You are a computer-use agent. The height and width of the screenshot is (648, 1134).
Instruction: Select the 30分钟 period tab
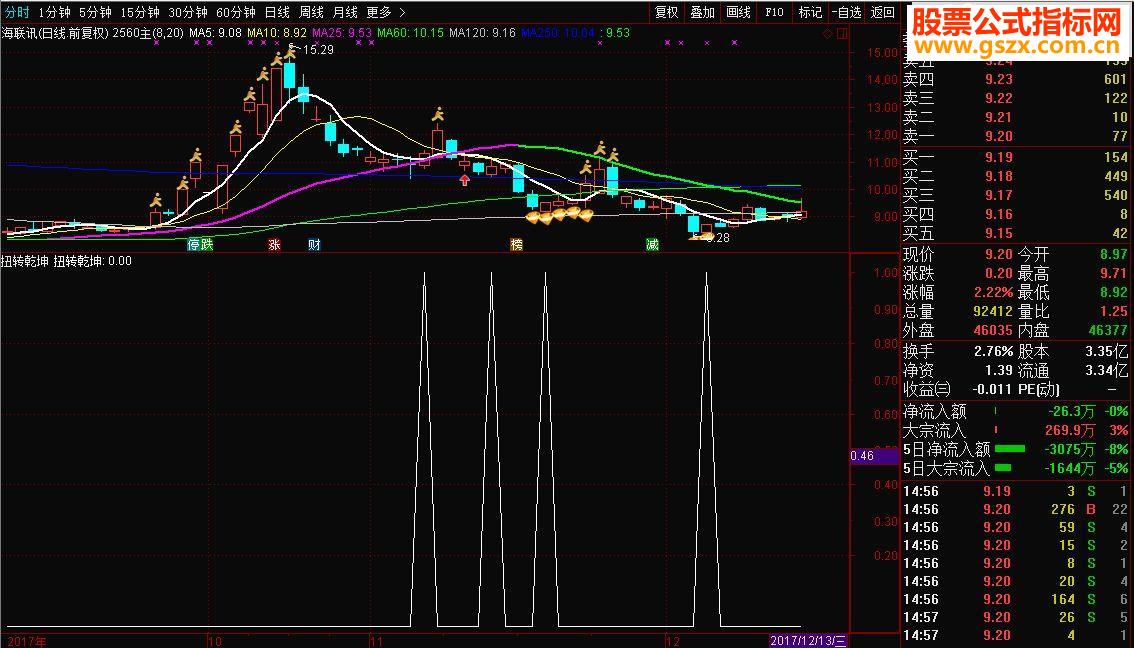tap(187, 12)
